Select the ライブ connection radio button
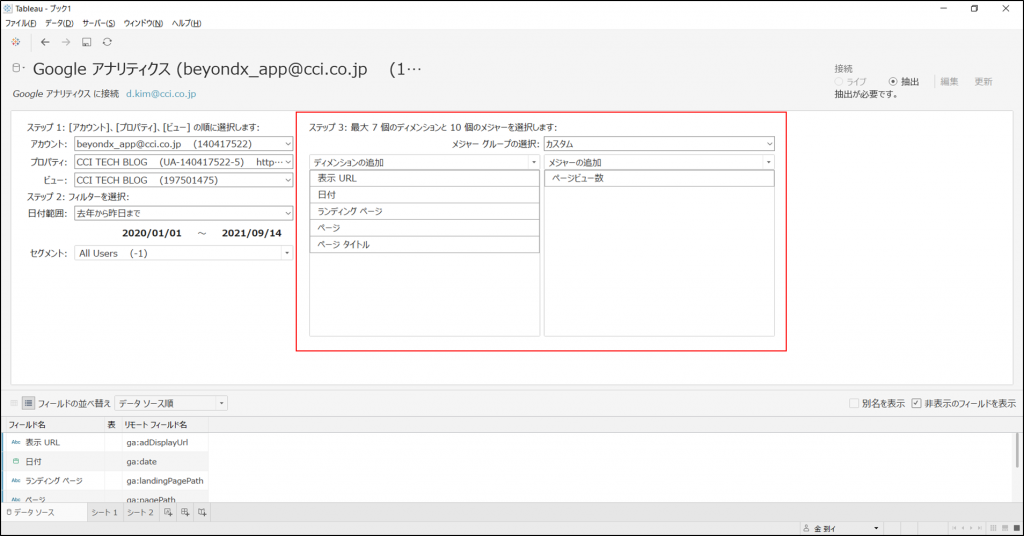The height and width of the screenshot is (536, 1024). 839,82
